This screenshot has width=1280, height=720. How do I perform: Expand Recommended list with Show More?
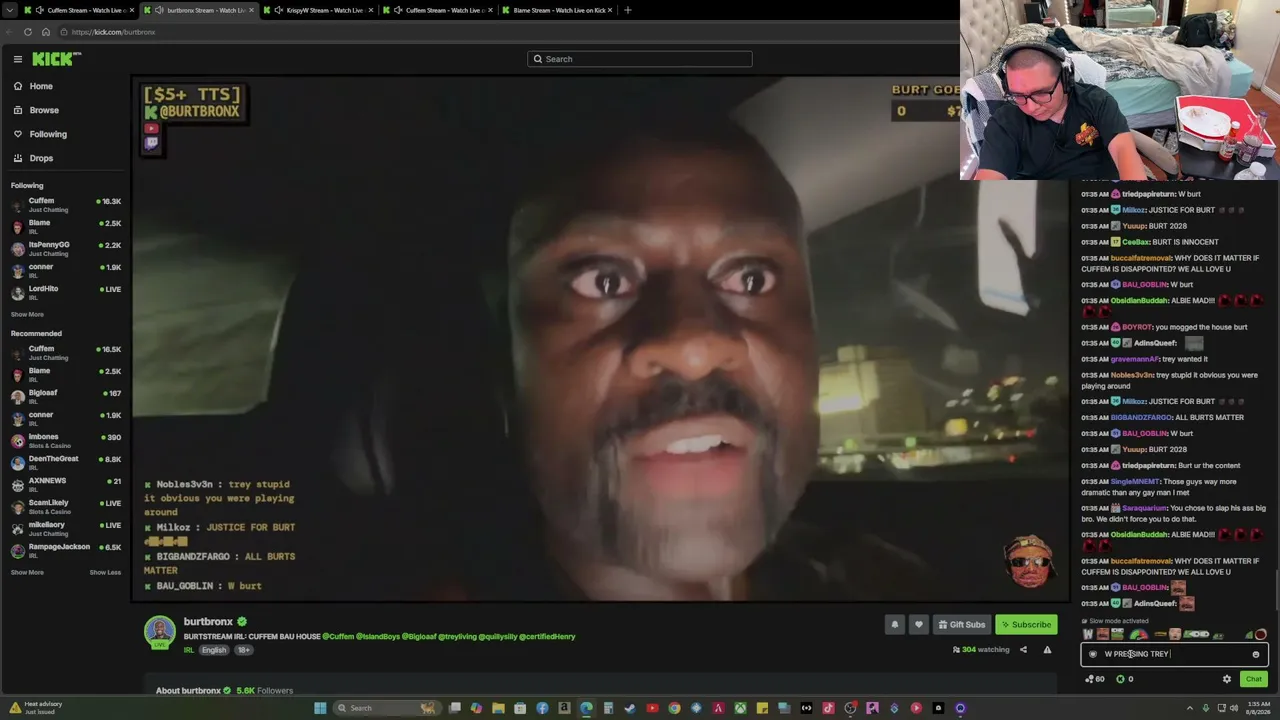click(x=27, y=572)
